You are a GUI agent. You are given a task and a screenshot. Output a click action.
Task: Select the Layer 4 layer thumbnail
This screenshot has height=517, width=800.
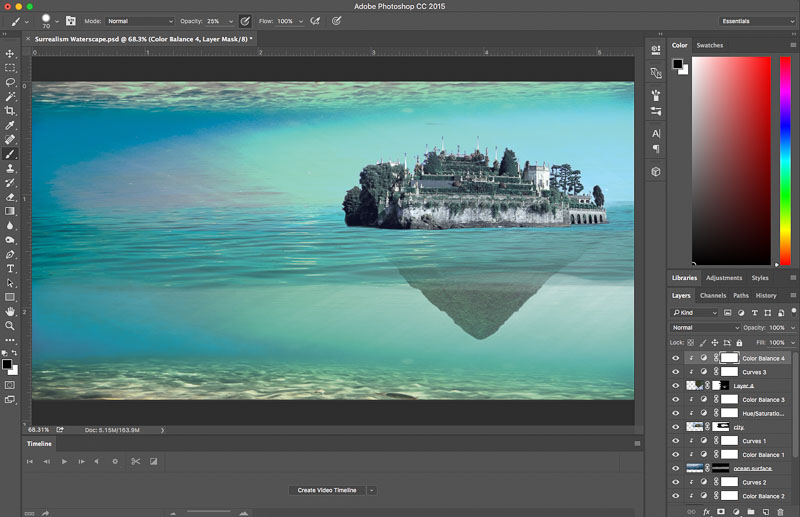pyautogui.click(x=694, y=386)
